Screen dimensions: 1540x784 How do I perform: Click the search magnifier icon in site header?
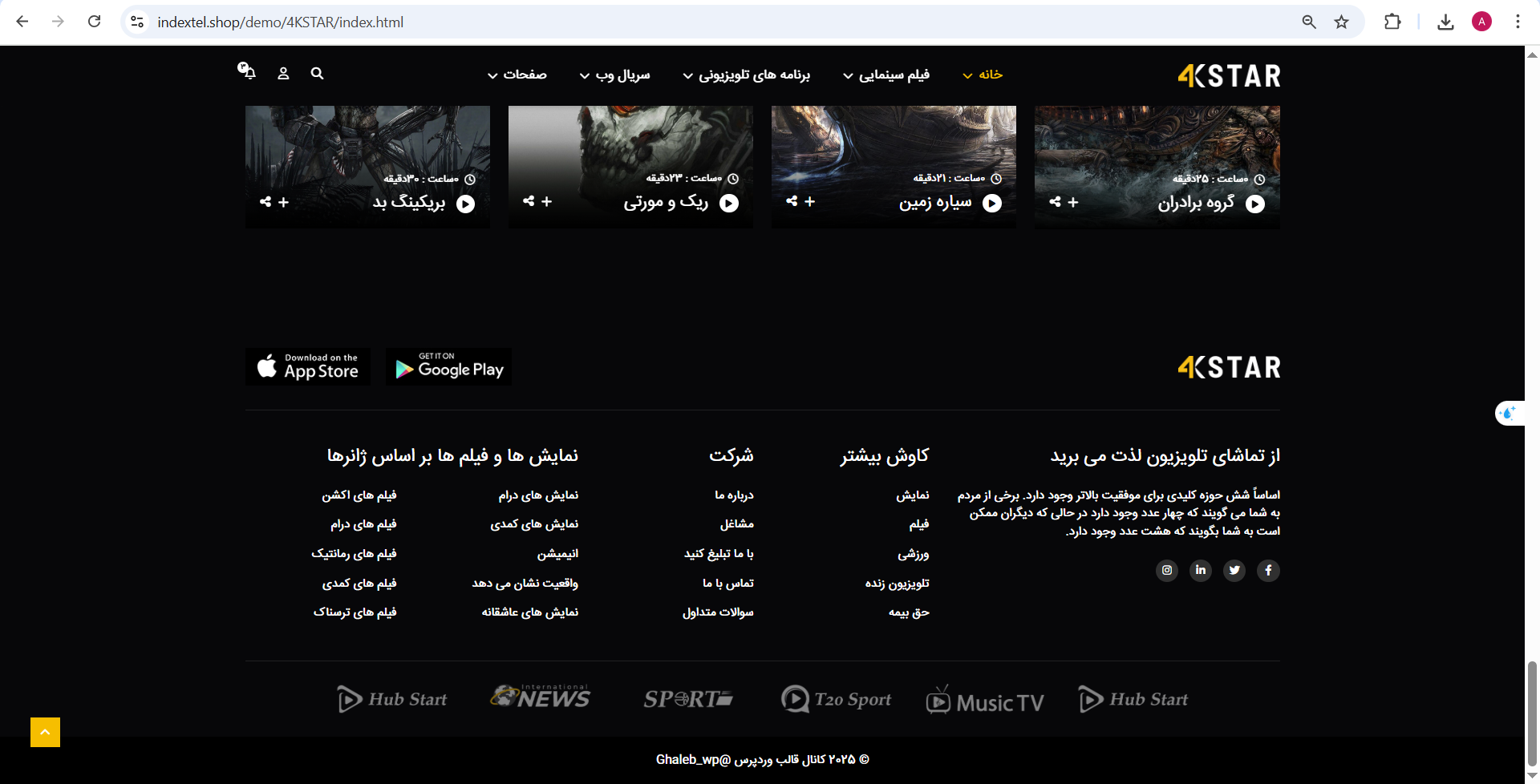(x=317, y=74)
